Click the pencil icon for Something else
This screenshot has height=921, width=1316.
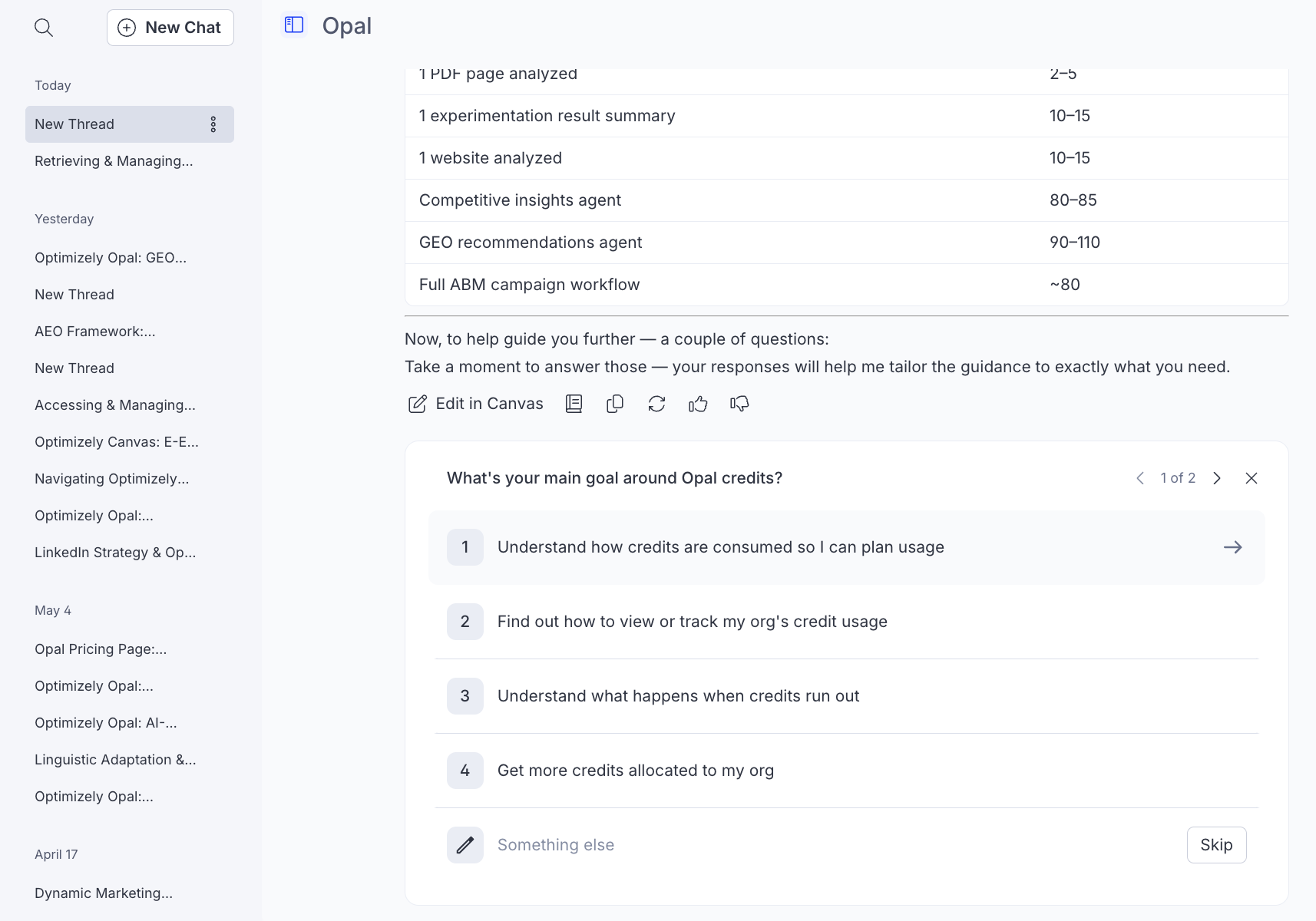(465, 845)
